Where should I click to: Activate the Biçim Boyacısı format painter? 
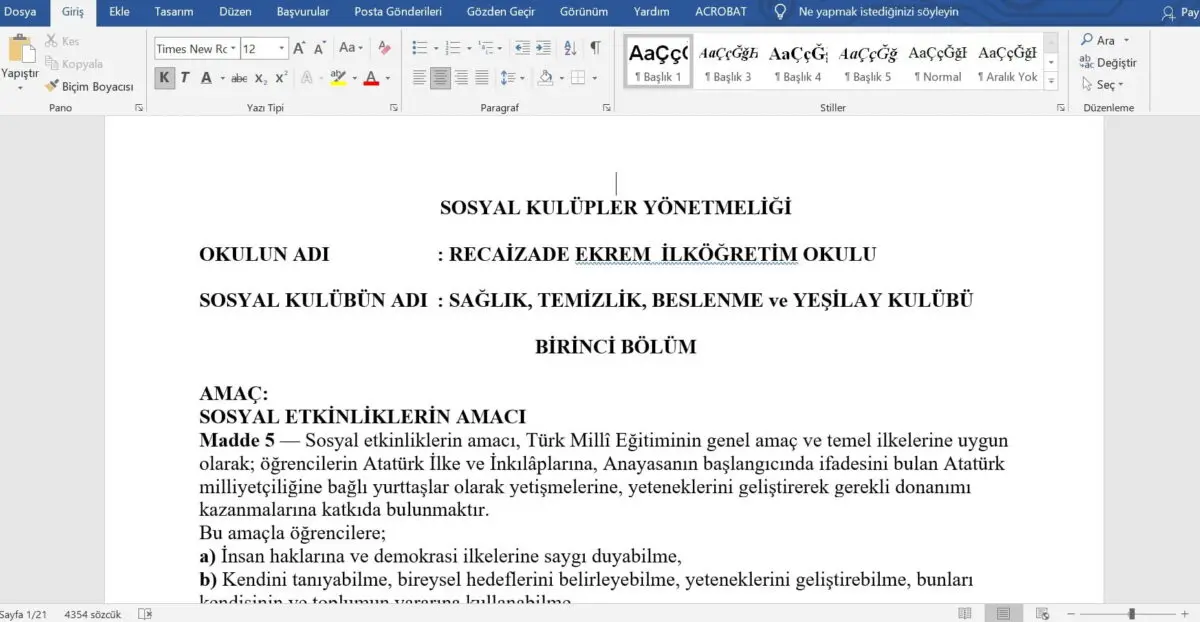[88, 86]
